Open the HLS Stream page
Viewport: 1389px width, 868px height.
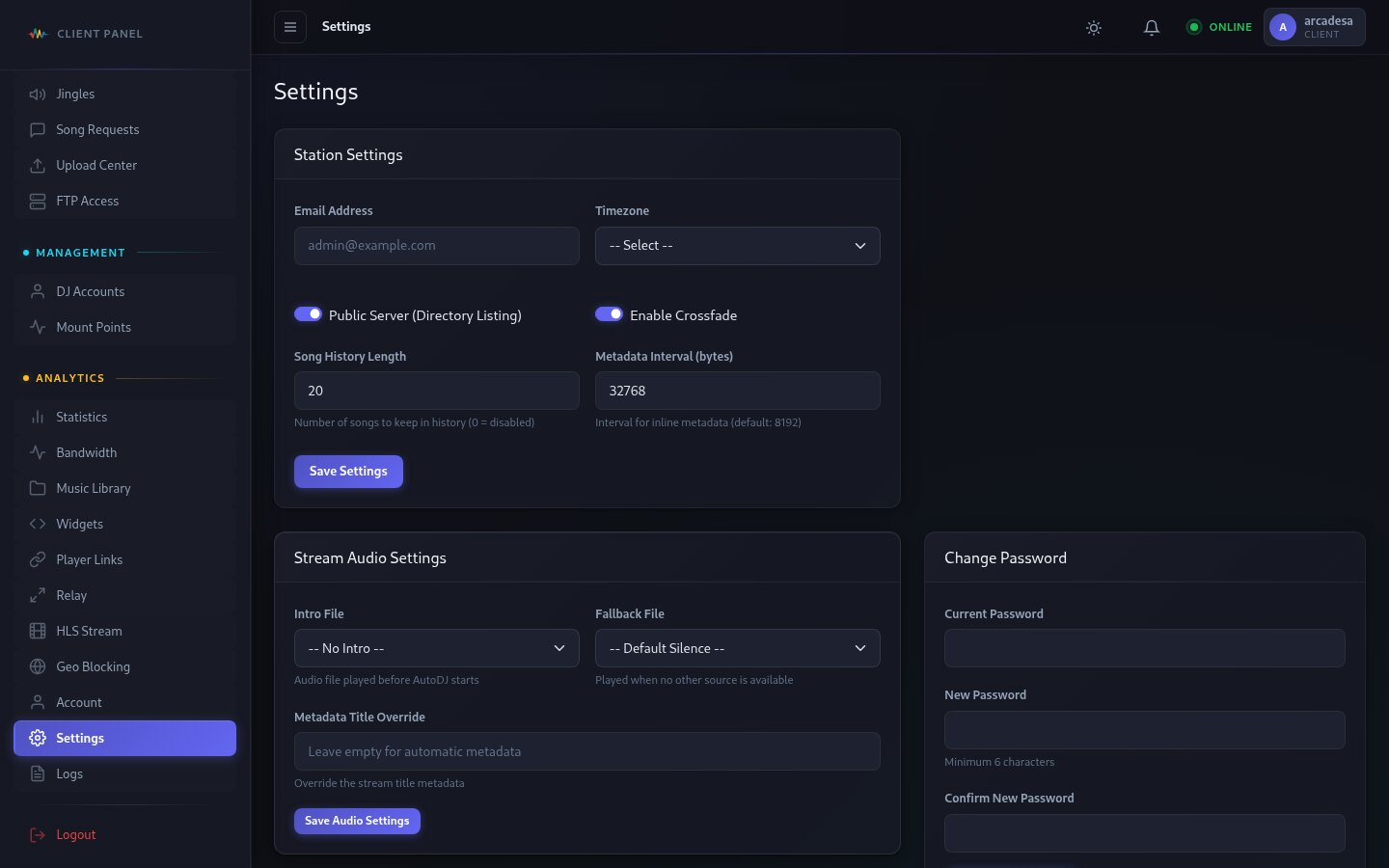click(x=89, y=631)
